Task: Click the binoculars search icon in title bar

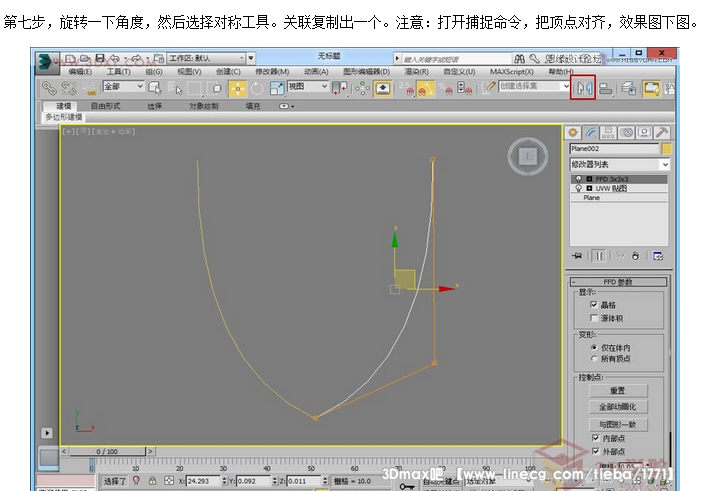Action: pos(520,58)
